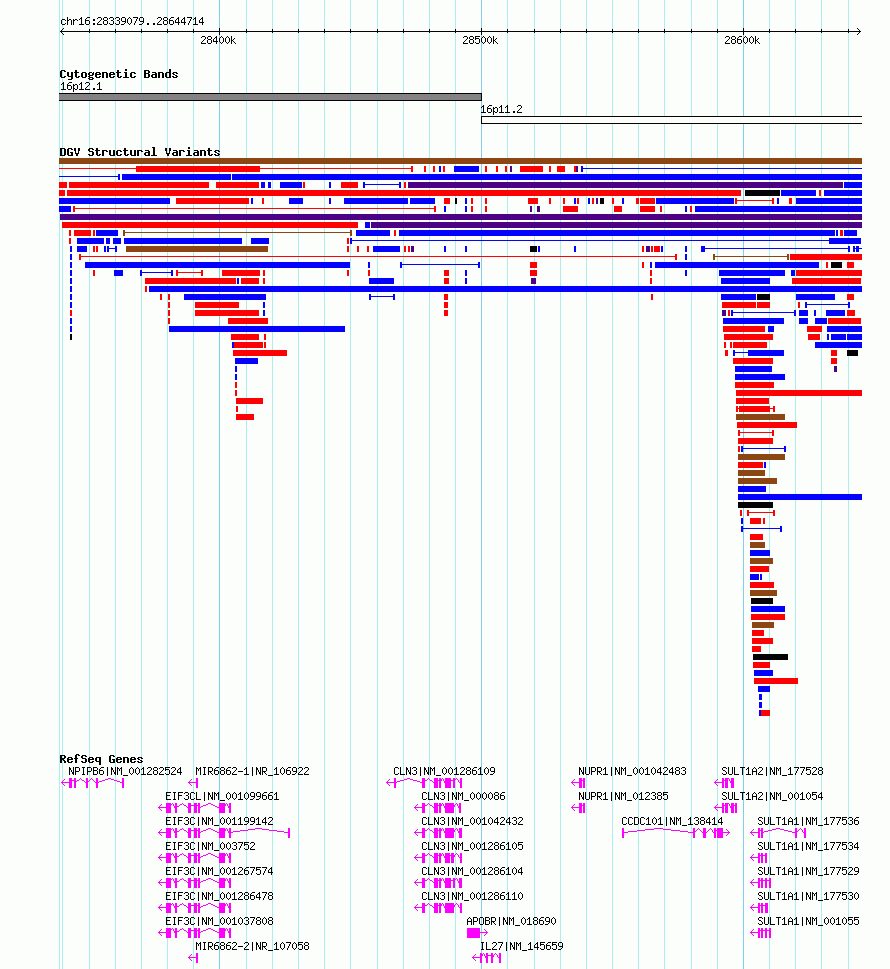The height and width of the screenshot is (969, 890).
Task: Select the SULT1A2 NM_177528 gene glyph
Action: (x=724, y=783)
